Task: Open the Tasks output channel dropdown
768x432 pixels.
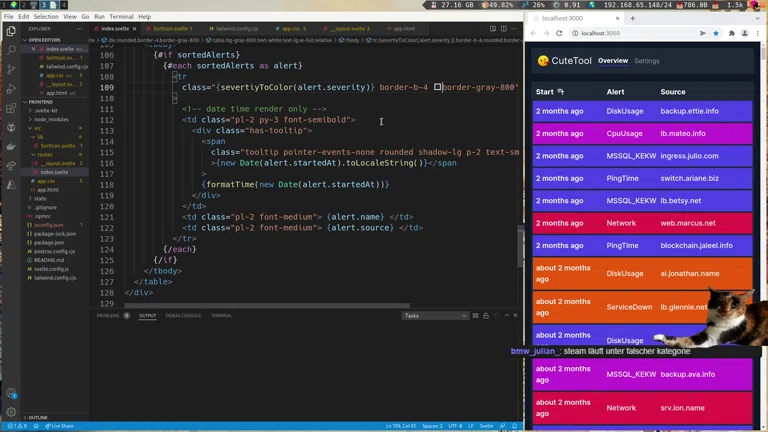Action: pos(435,316)
